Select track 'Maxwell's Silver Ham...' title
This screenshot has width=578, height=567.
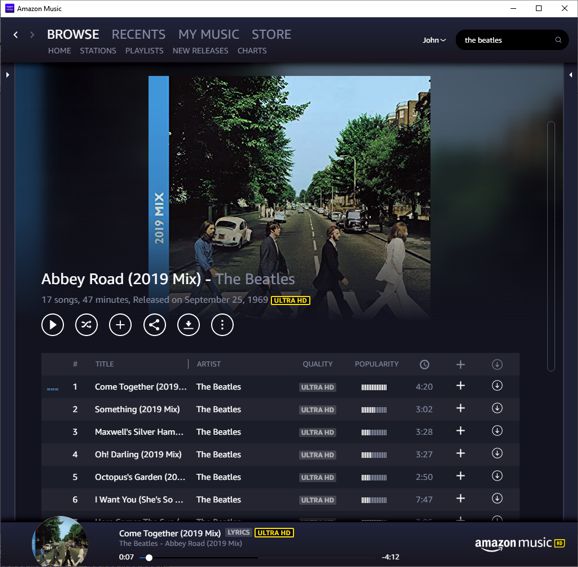coord(139,432)
